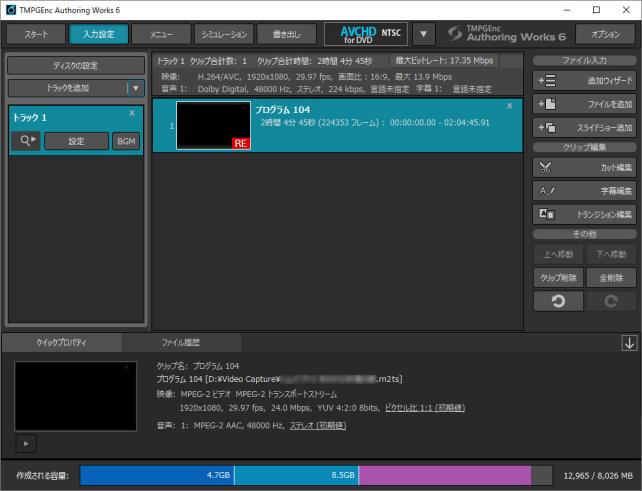Click the undo arrow icon
The width and height of the screenshot is (642, 491).
558,301
